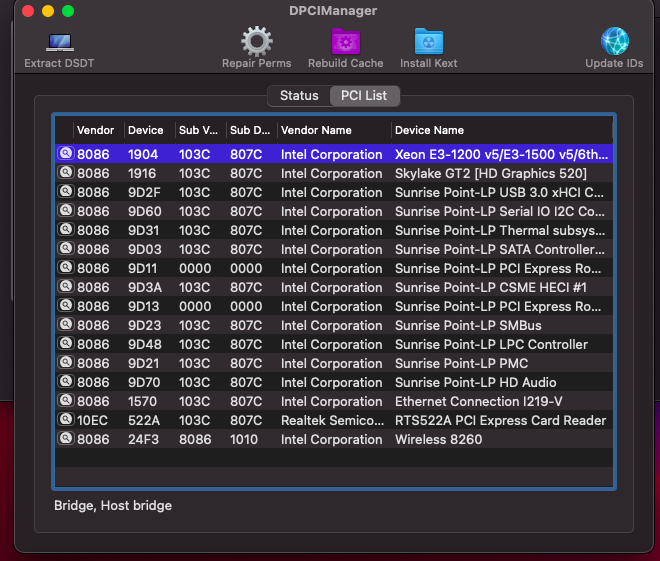The width and height of the screenshot is (660, 561).
Task: Select Sunrise Point-LP HD Audio name
Action: pos(476,382)
